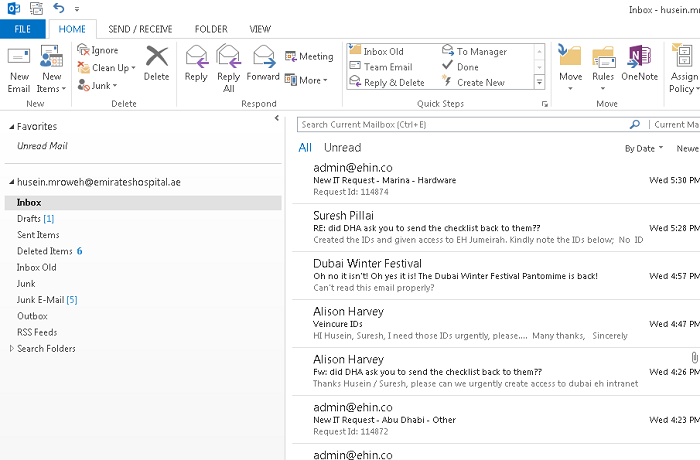700x460 pixels.
Task: Open email from admin@ehin.co Marina Hardware
Action: (496, 180)
